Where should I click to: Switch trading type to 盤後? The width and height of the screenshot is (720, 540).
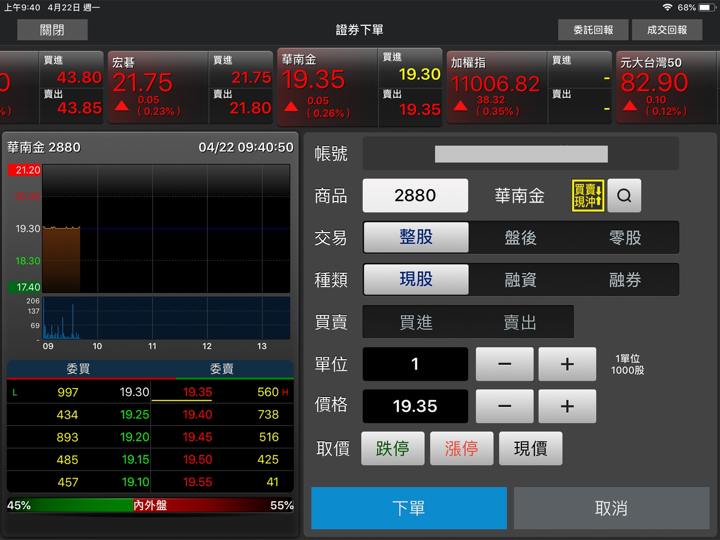tap(520, 237)
